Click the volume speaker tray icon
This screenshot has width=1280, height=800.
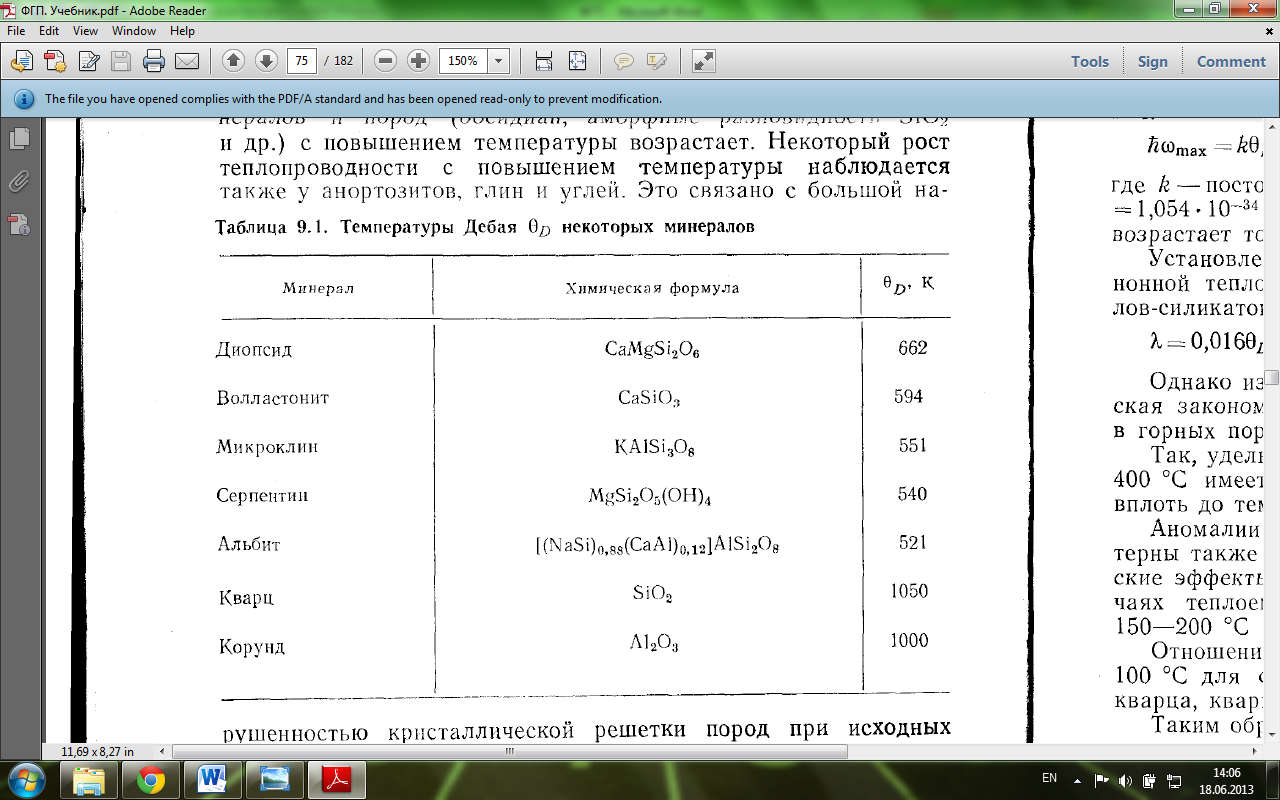(1125, 780)
